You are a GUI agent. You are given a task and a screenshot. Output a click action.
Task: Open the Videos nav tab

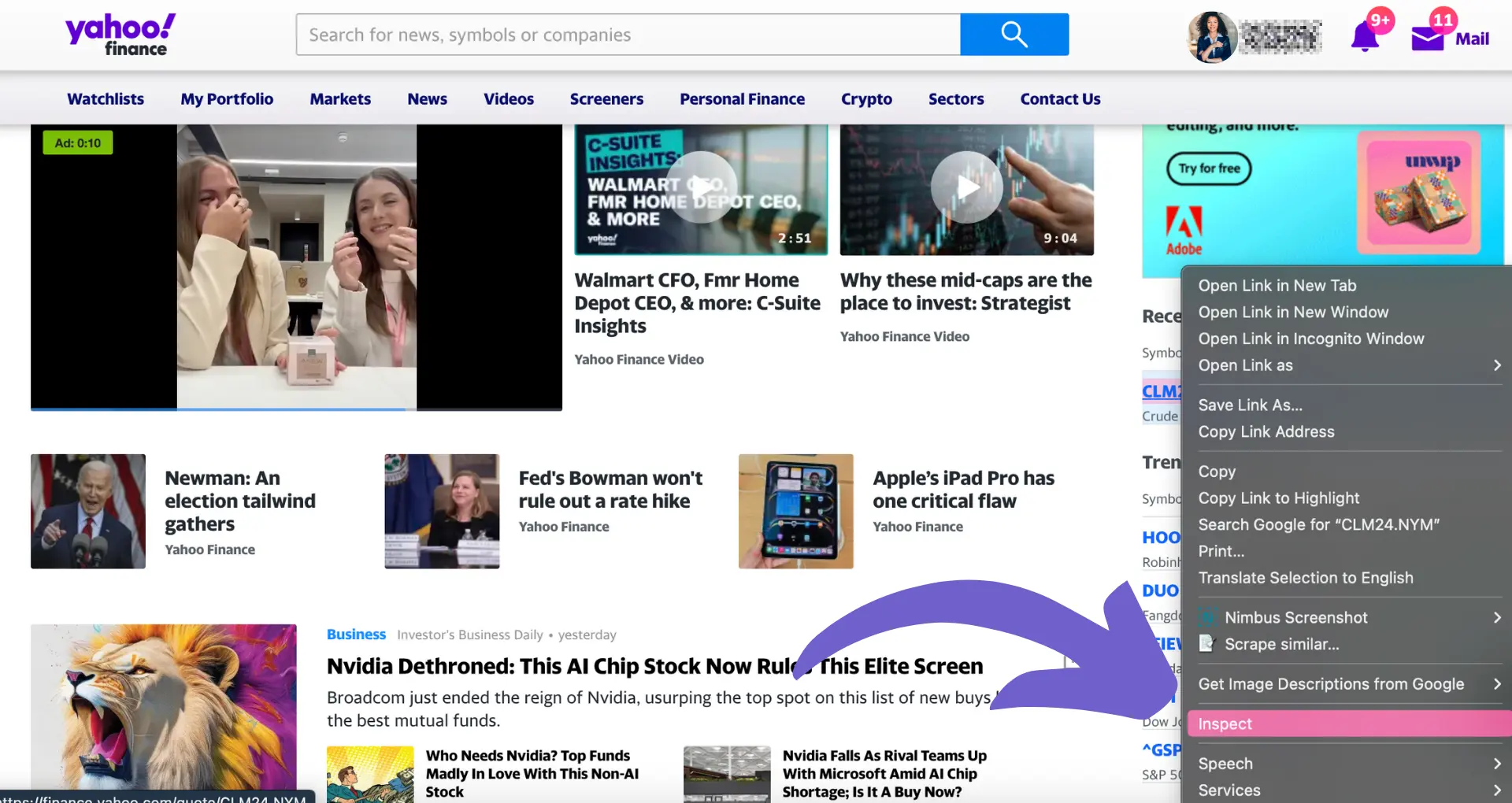509,99
